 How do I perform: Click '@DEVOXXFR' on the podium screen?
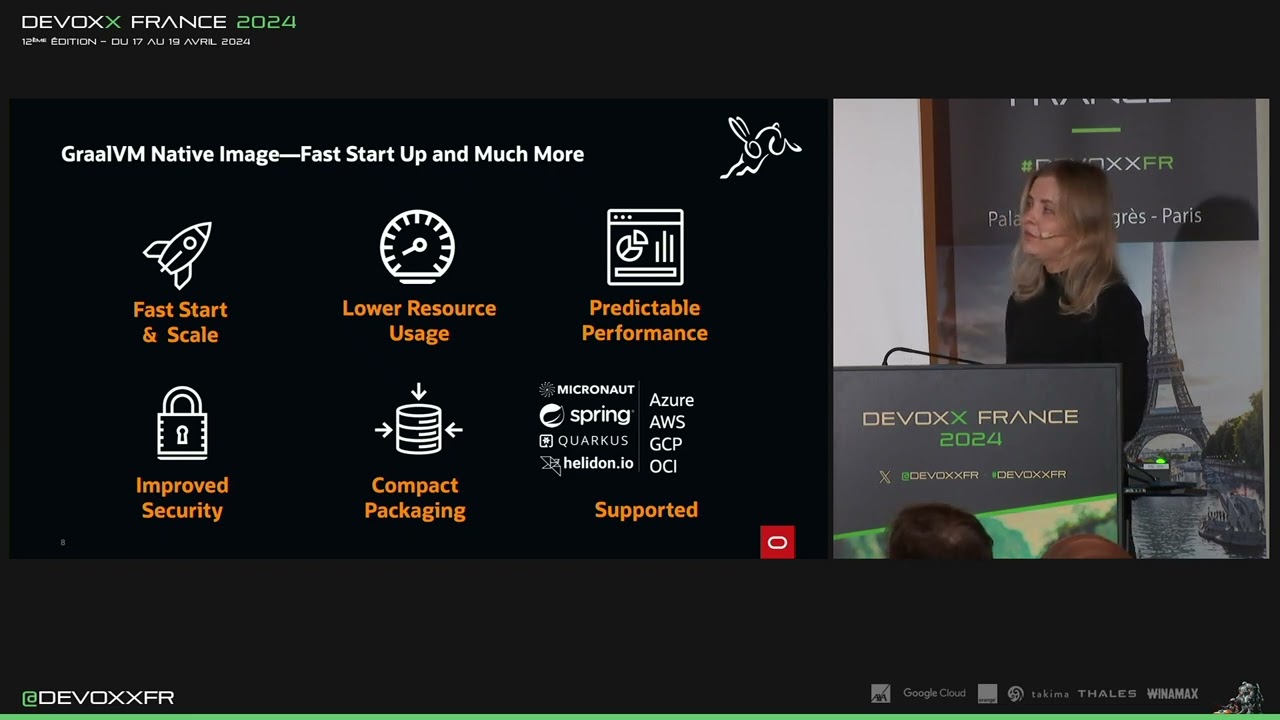pos(939,476)
